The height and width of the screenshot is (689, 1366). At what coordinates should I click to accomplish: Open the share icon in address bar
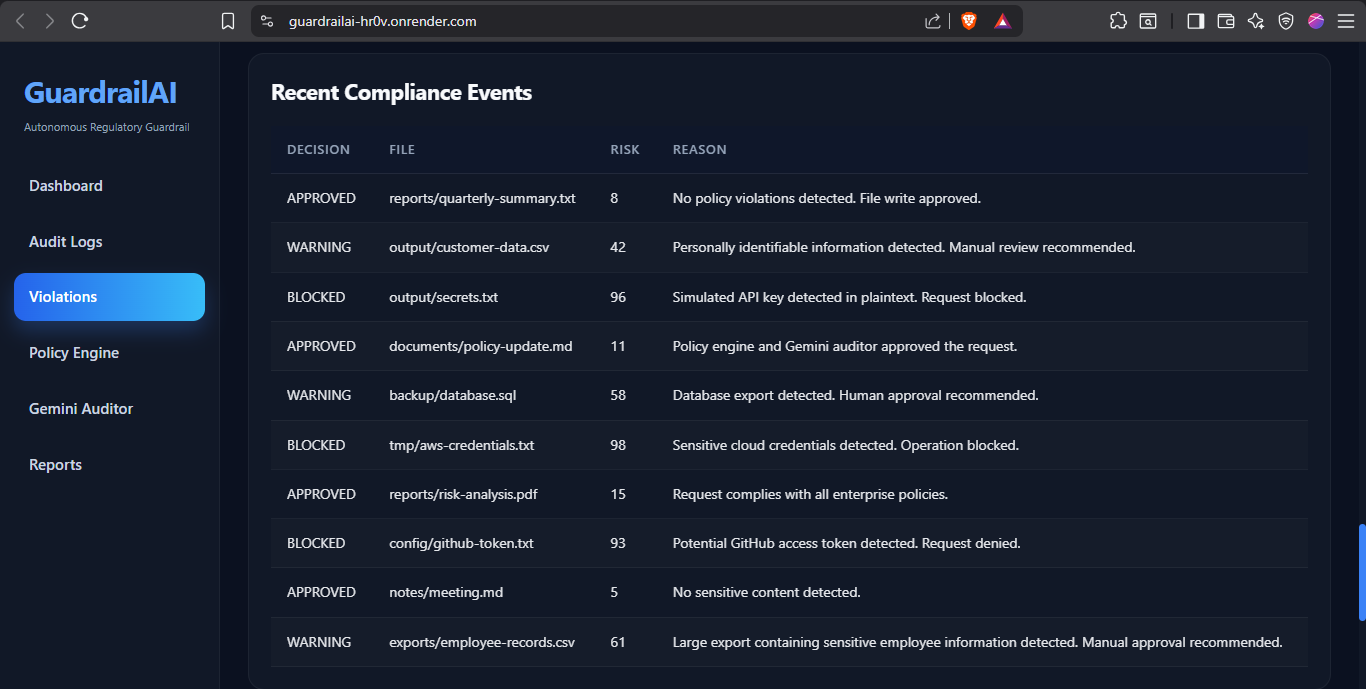(932, 21)
